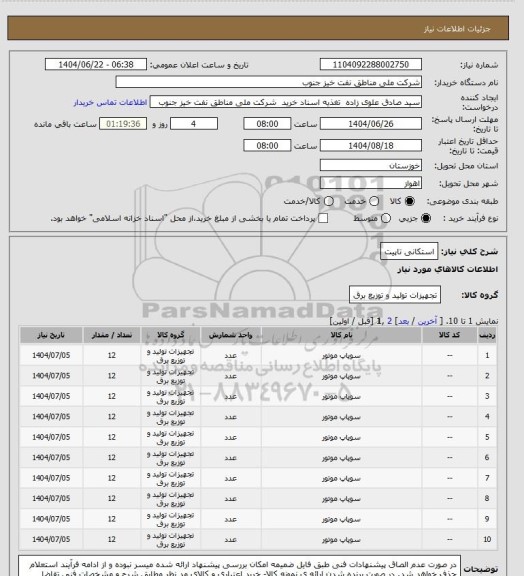Click the request creator field سید صادق علوی زاده
The height and width of the screenshot is (576, 524).
[x=286, y=102]
